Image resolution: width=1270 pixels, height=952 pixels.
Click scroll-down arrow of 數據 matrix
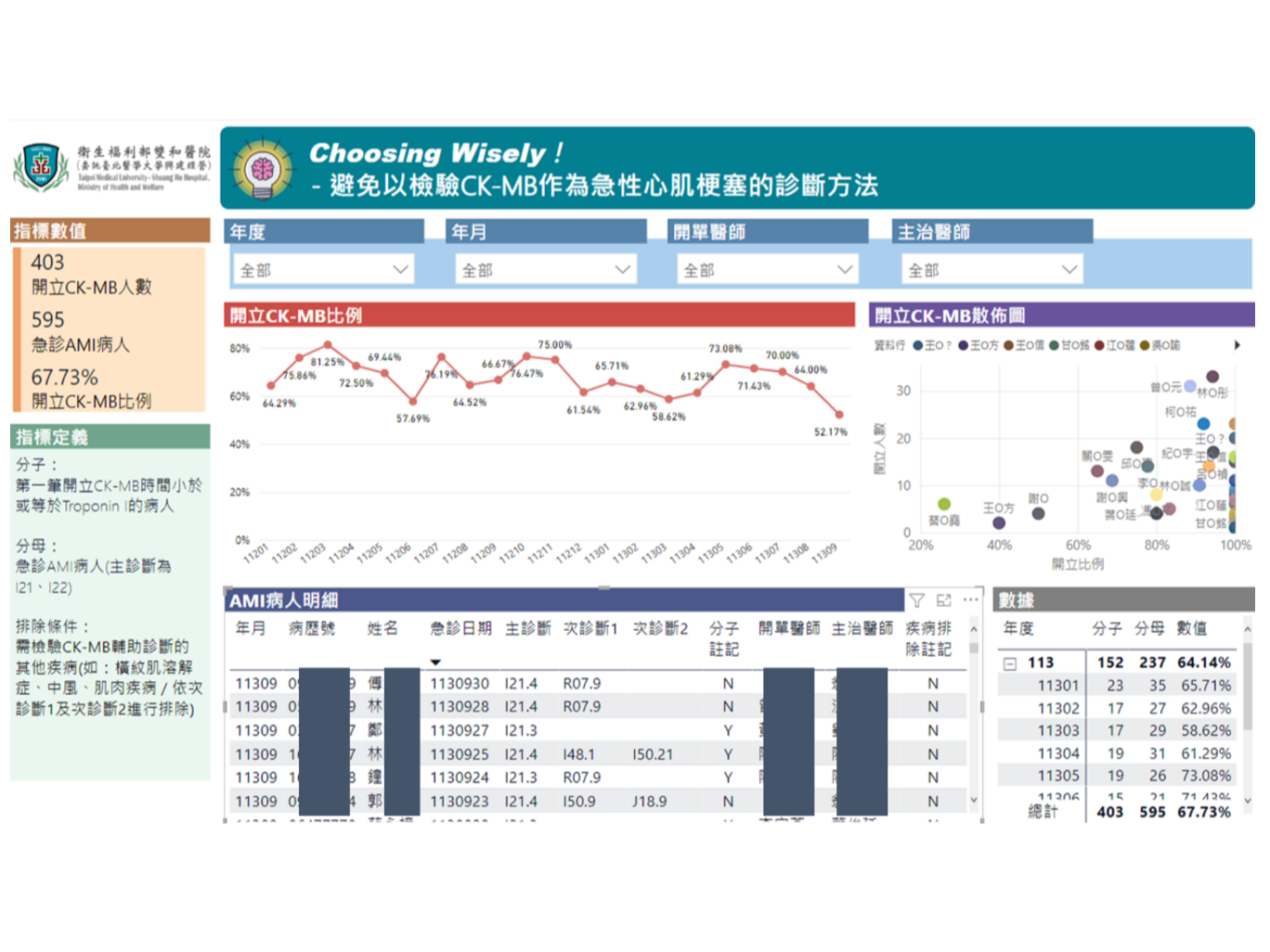(1248, 800)
